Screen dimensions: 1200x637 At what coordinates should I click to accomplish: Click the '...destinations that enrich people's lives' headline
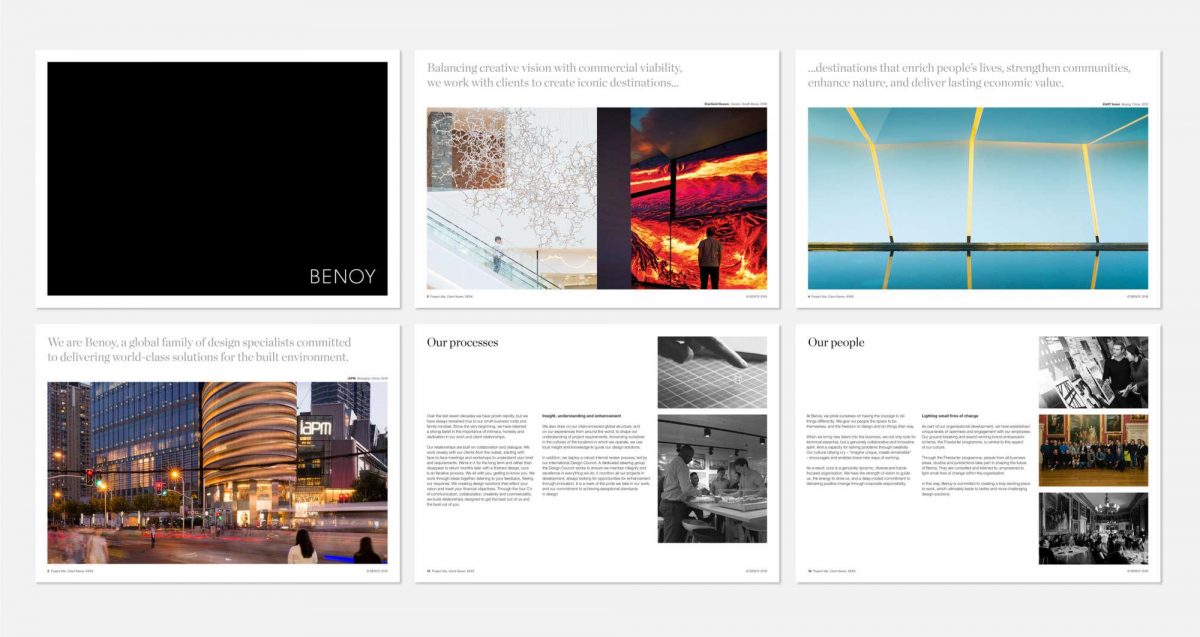point(969,75)
